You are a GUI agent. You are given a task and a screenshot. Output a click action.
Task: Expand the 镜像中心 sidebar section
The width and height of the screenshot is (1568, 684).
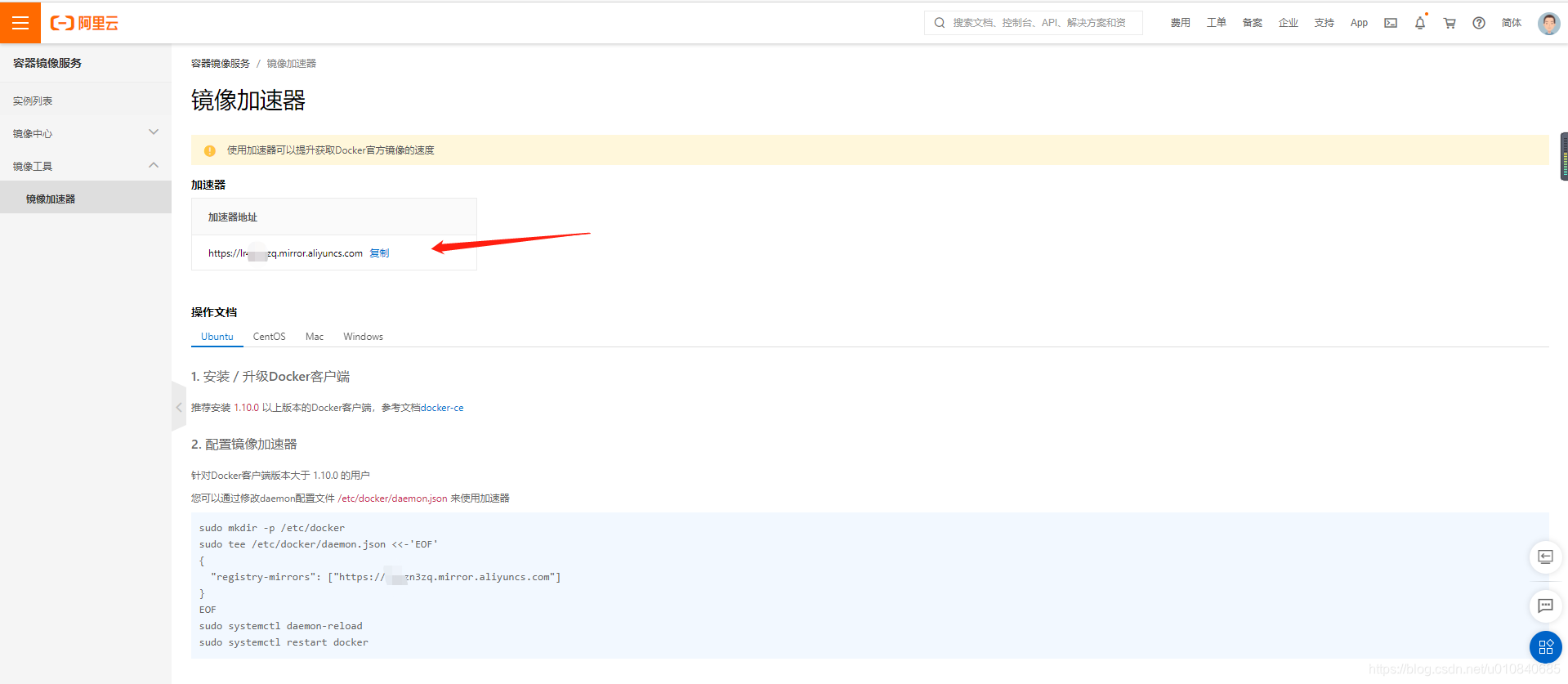point(86,133)
